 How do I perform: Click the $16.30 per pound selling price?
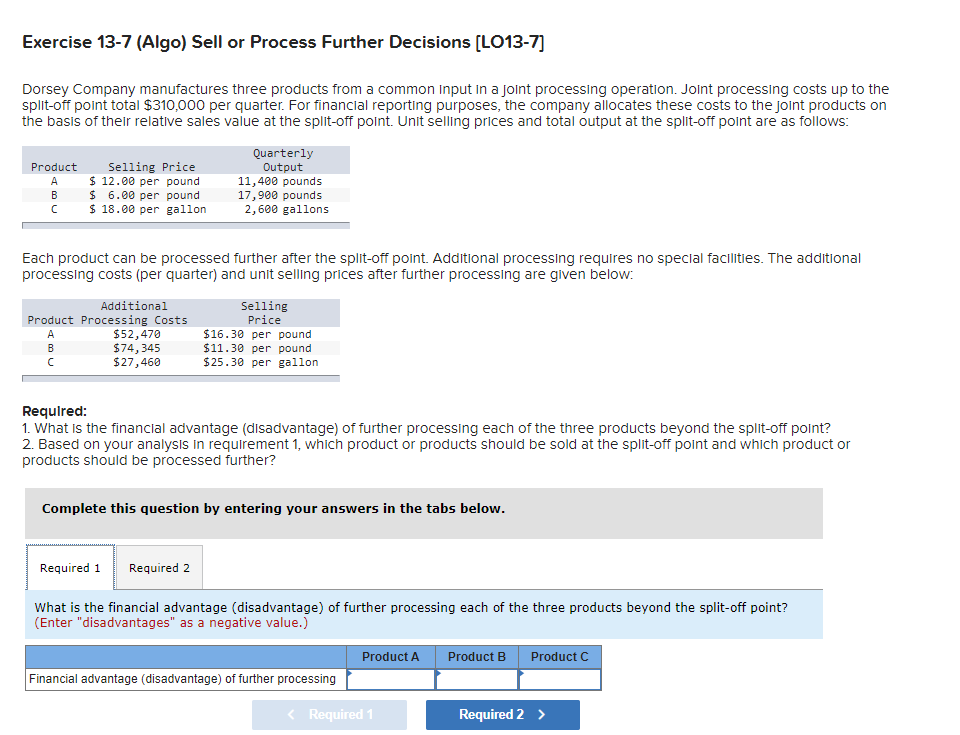click(257, 334)
